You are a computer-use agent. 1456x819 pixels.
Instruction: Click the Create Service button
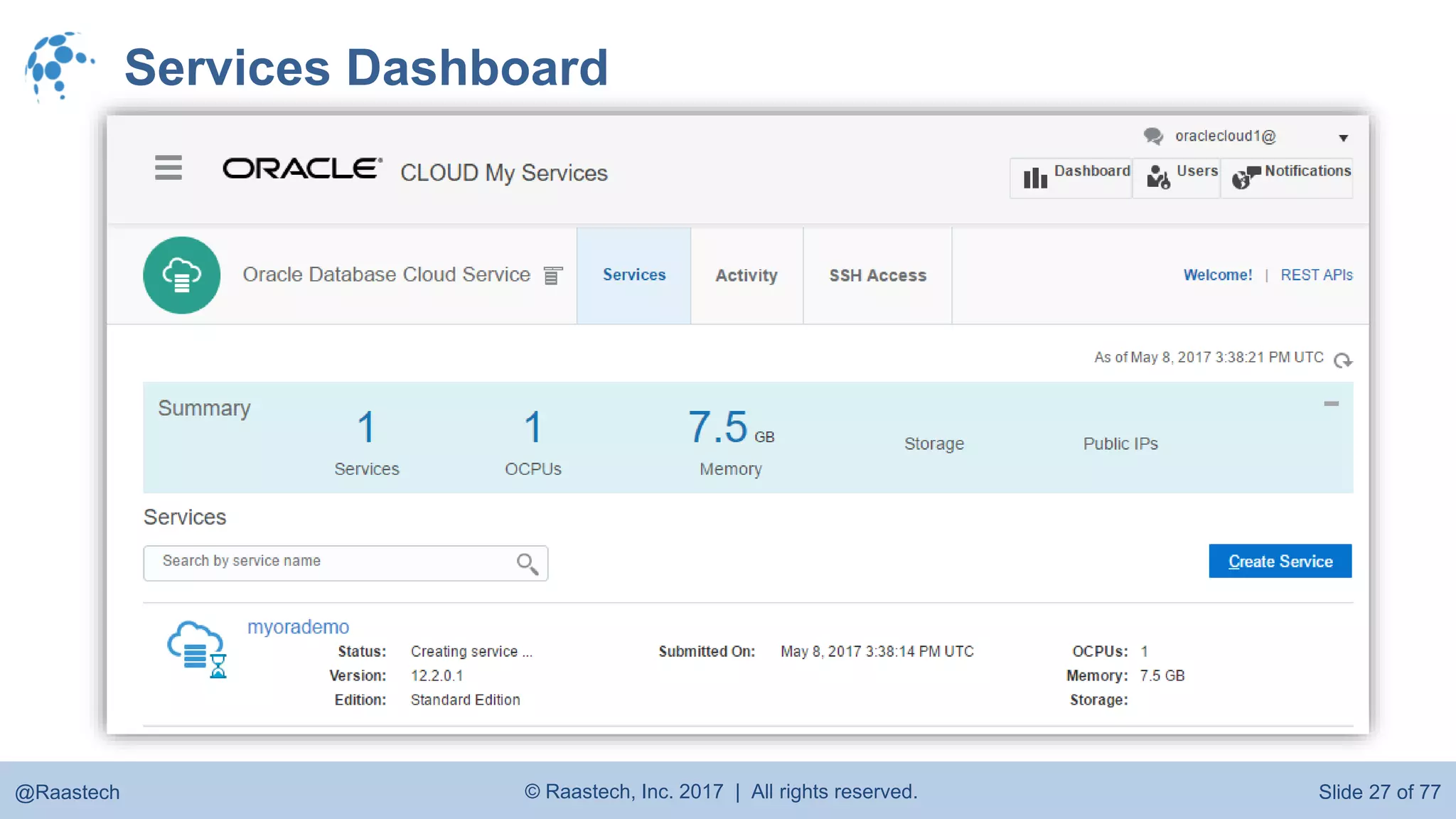[1280, 561]
